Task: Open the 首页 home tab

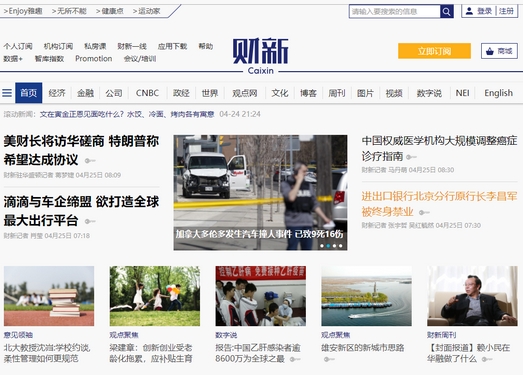Action: (x=29, y=93)
